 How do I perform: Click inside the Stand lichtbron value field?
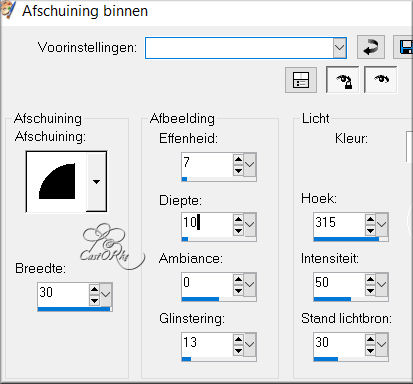[x=339, y=344]
